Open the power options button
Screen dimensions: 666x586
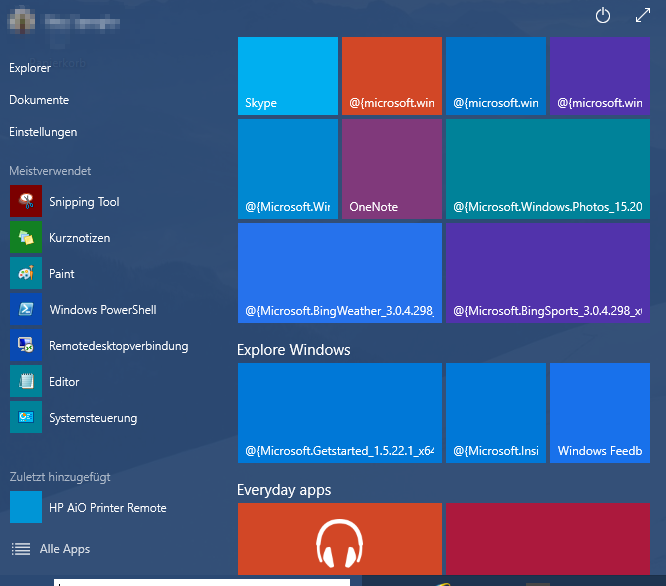[x=603, y=16]
